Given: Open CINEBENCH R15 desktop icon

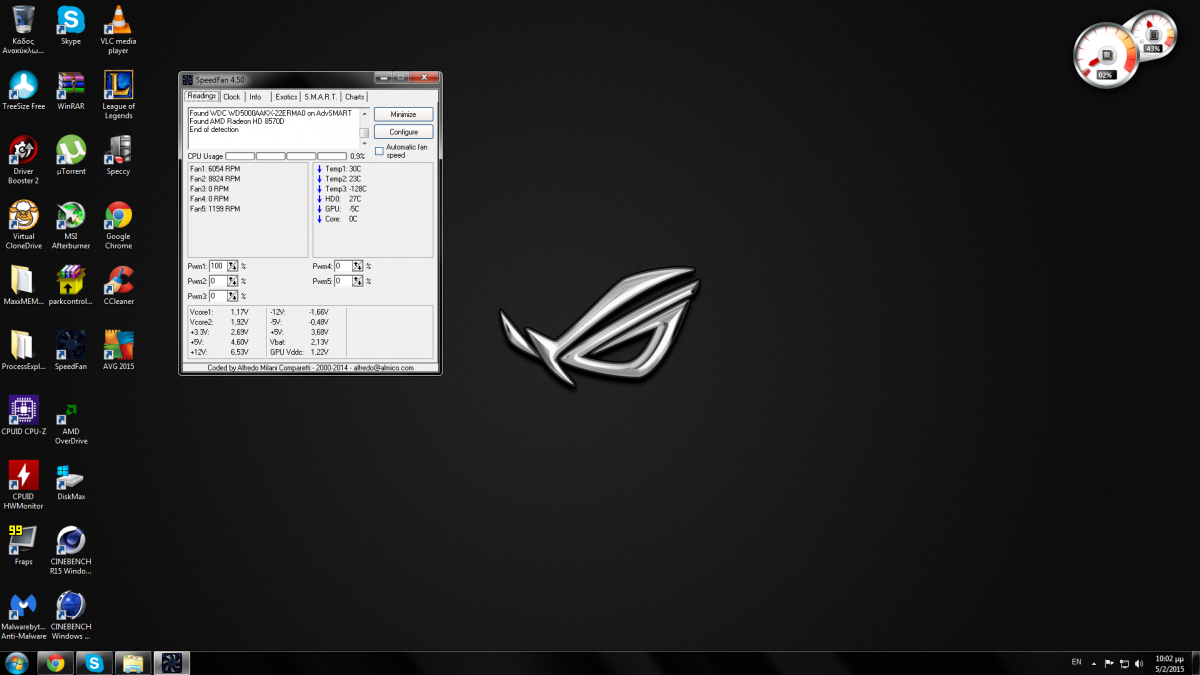Looking at the screenshot, I should (71, 550).
